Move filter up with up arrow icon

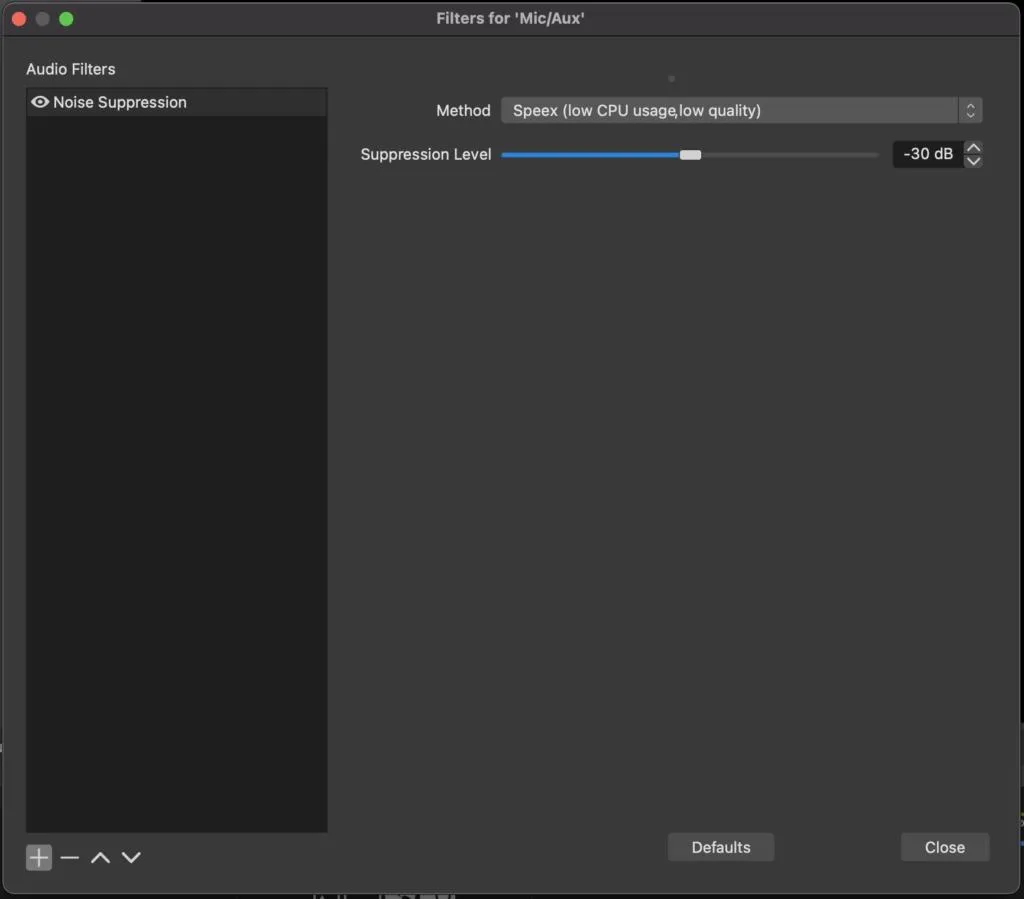[100, 857]
